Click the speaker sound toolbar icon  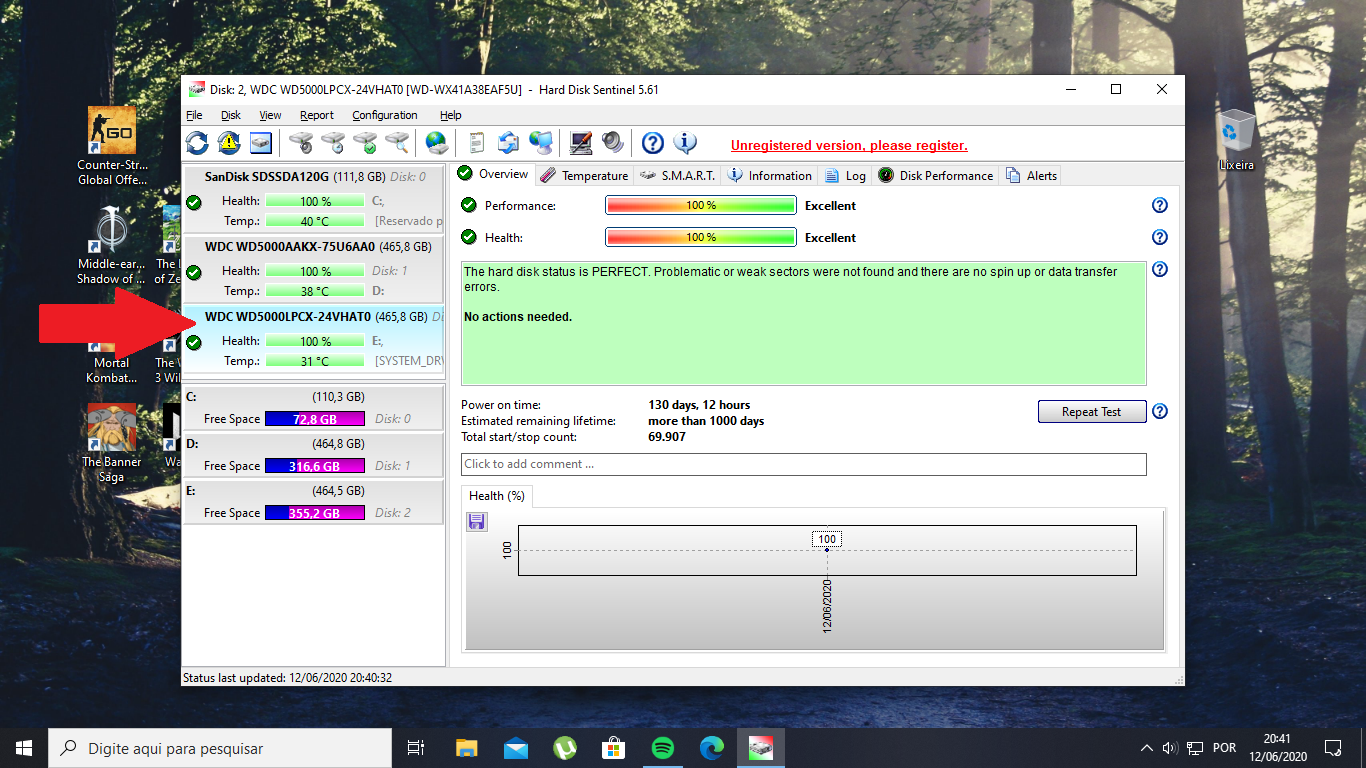(612, 143)
